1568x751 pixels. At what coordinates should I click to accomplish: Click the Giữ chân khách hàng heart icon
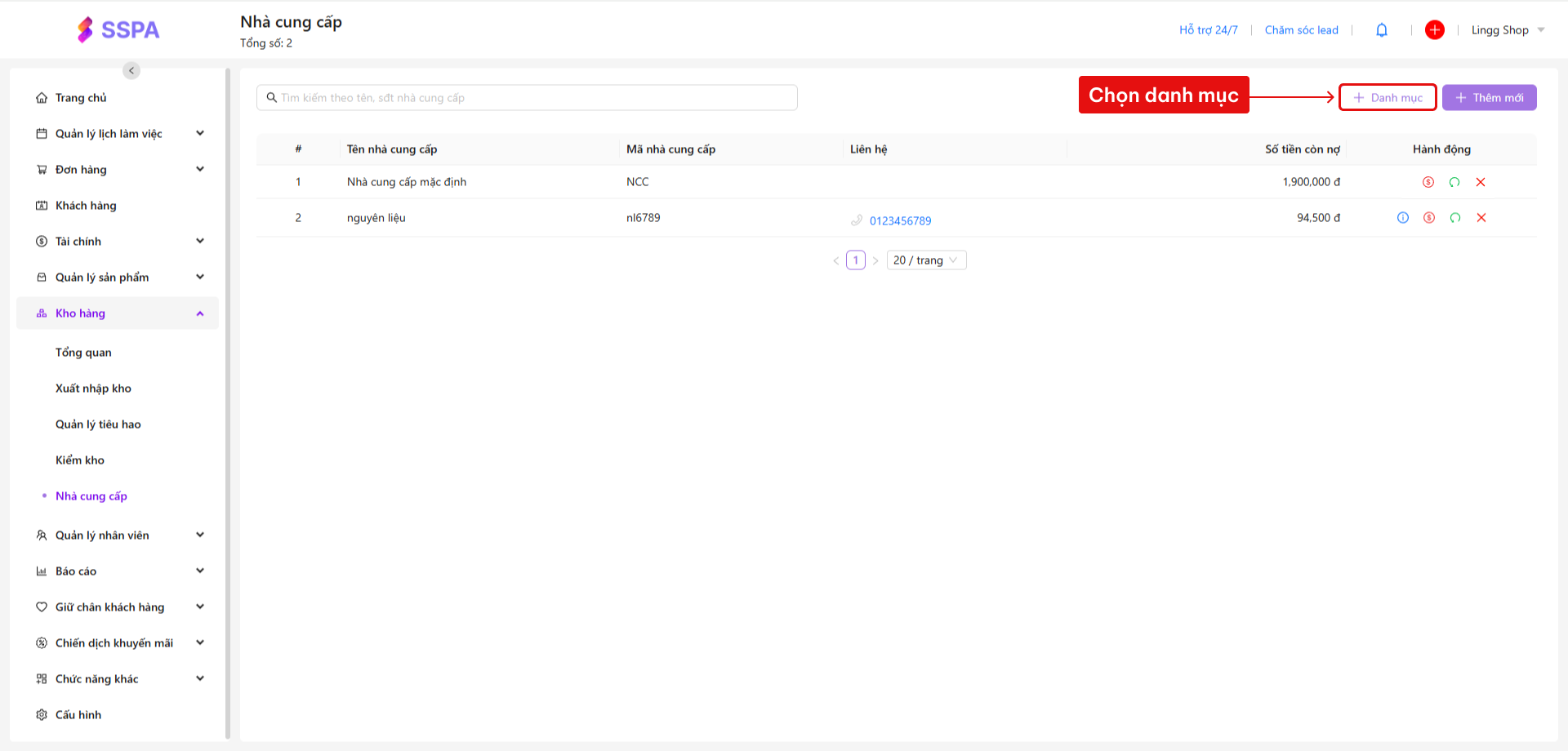click(42, 607)
